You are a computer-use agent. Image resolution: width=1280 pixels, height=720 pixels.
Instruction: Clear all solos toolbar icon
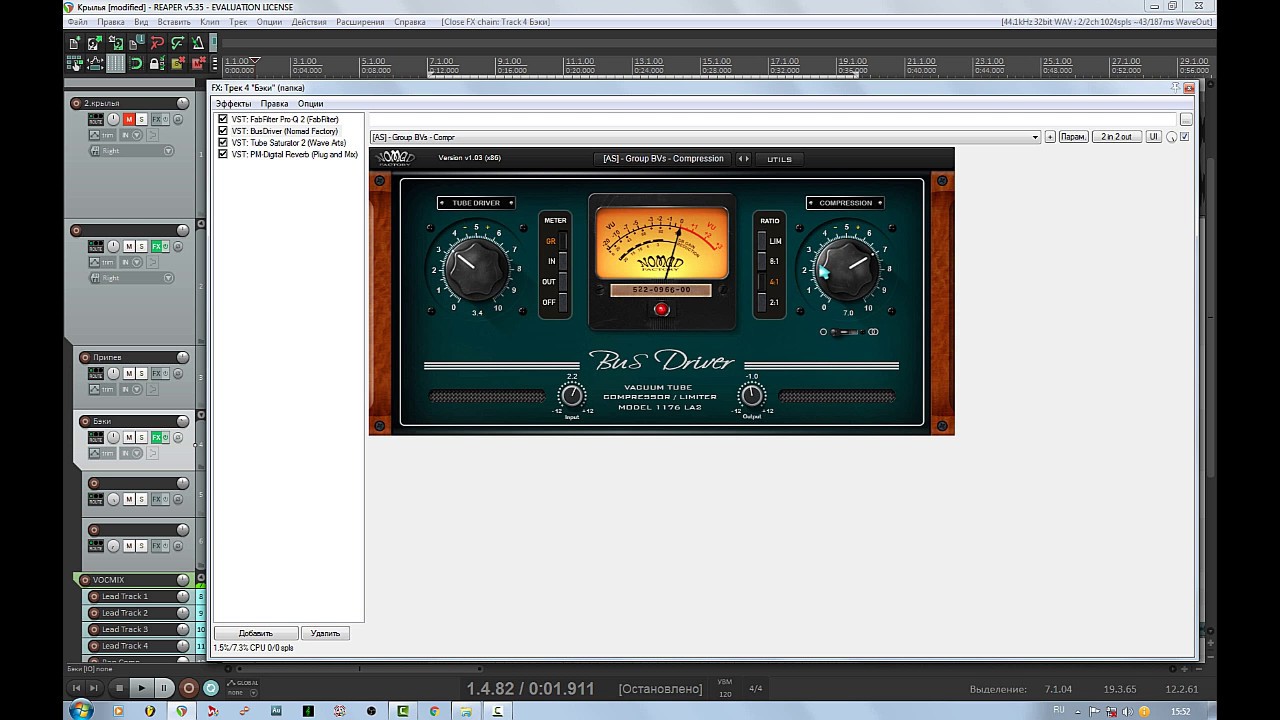point(178,63)
